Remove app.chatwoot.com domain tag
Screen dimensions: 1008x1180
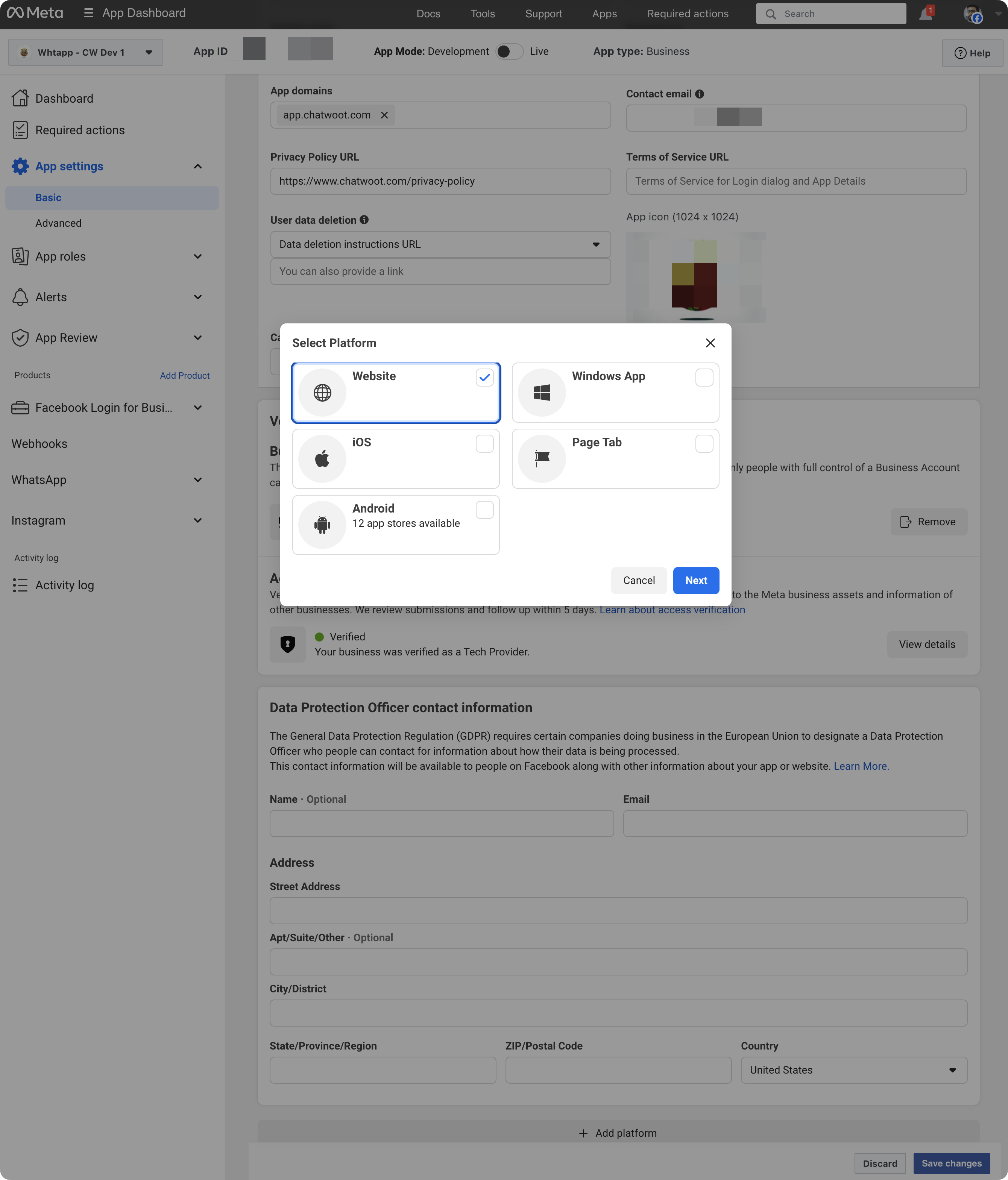coord(384,115)
